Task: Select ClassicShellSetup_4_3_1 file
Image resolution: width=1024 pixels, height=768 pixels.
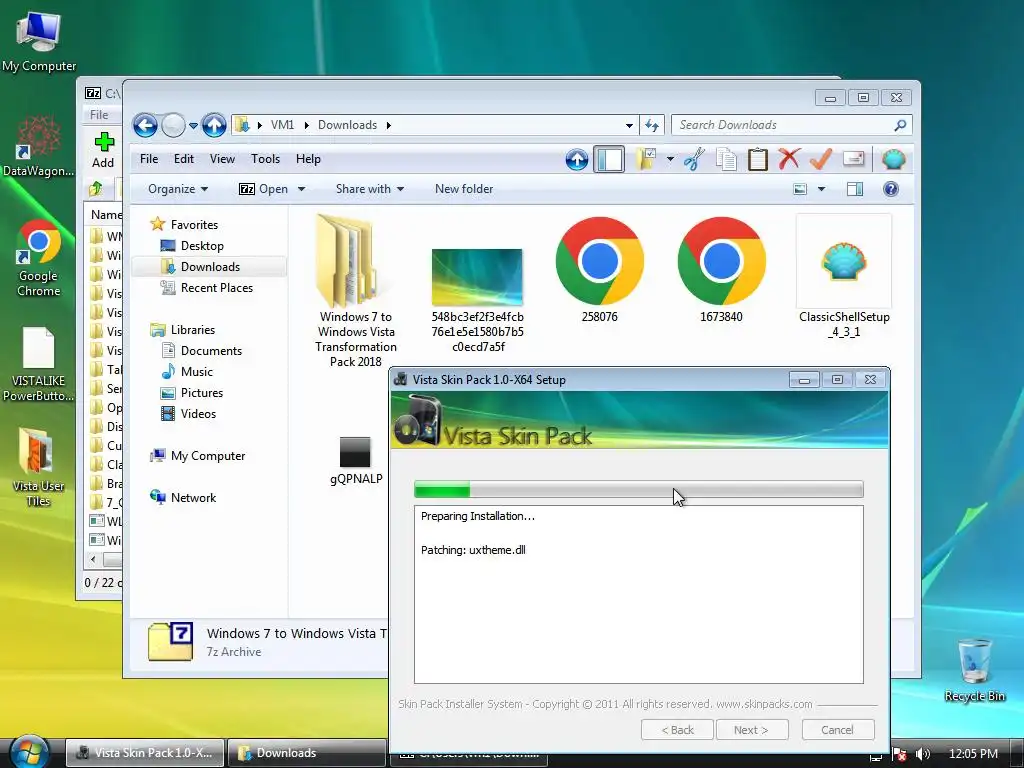Action: click(x=844, y=276)
